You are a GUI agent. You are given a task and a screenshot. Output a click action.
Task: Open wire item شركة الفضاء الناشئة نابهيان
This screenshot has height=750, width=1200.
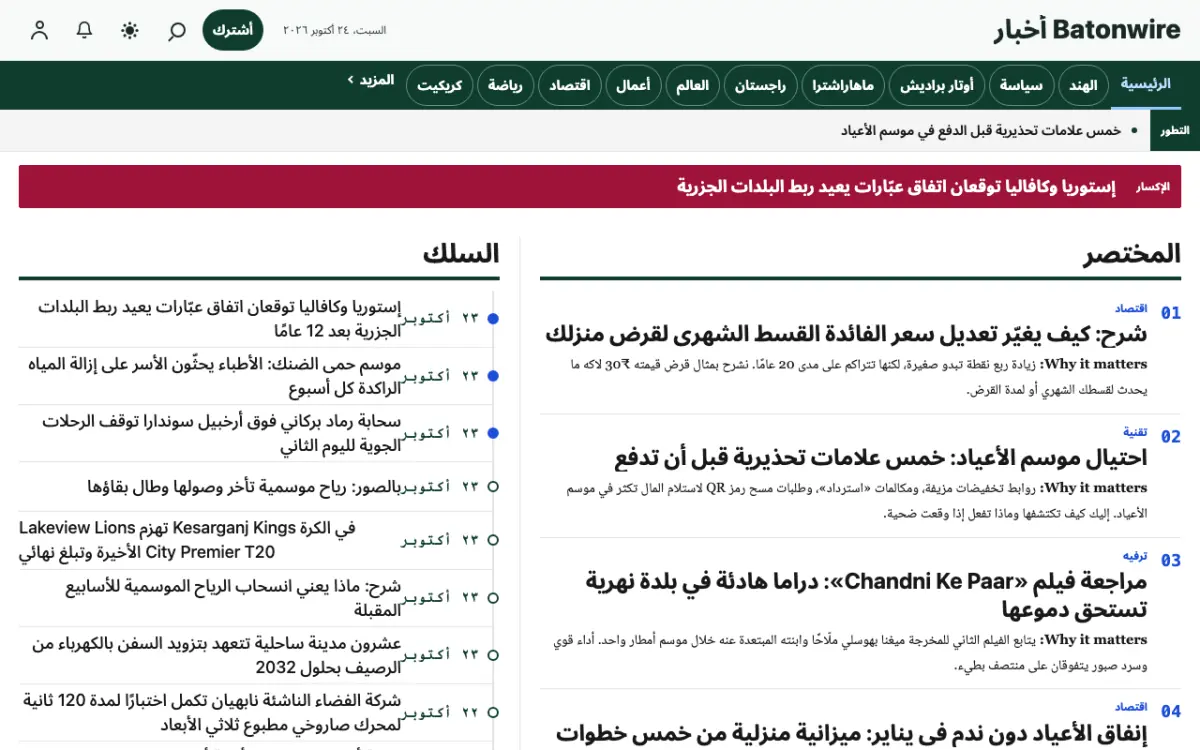pos(211,712)
